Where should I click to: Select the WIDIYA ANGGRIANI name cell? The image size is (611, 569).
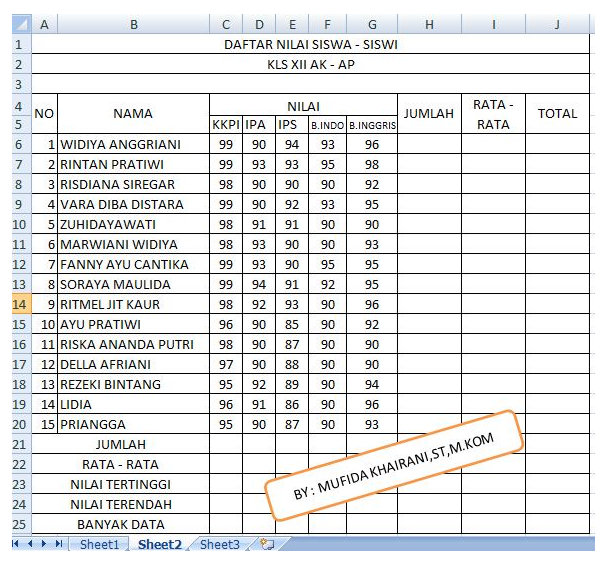[x=133, y=144]
